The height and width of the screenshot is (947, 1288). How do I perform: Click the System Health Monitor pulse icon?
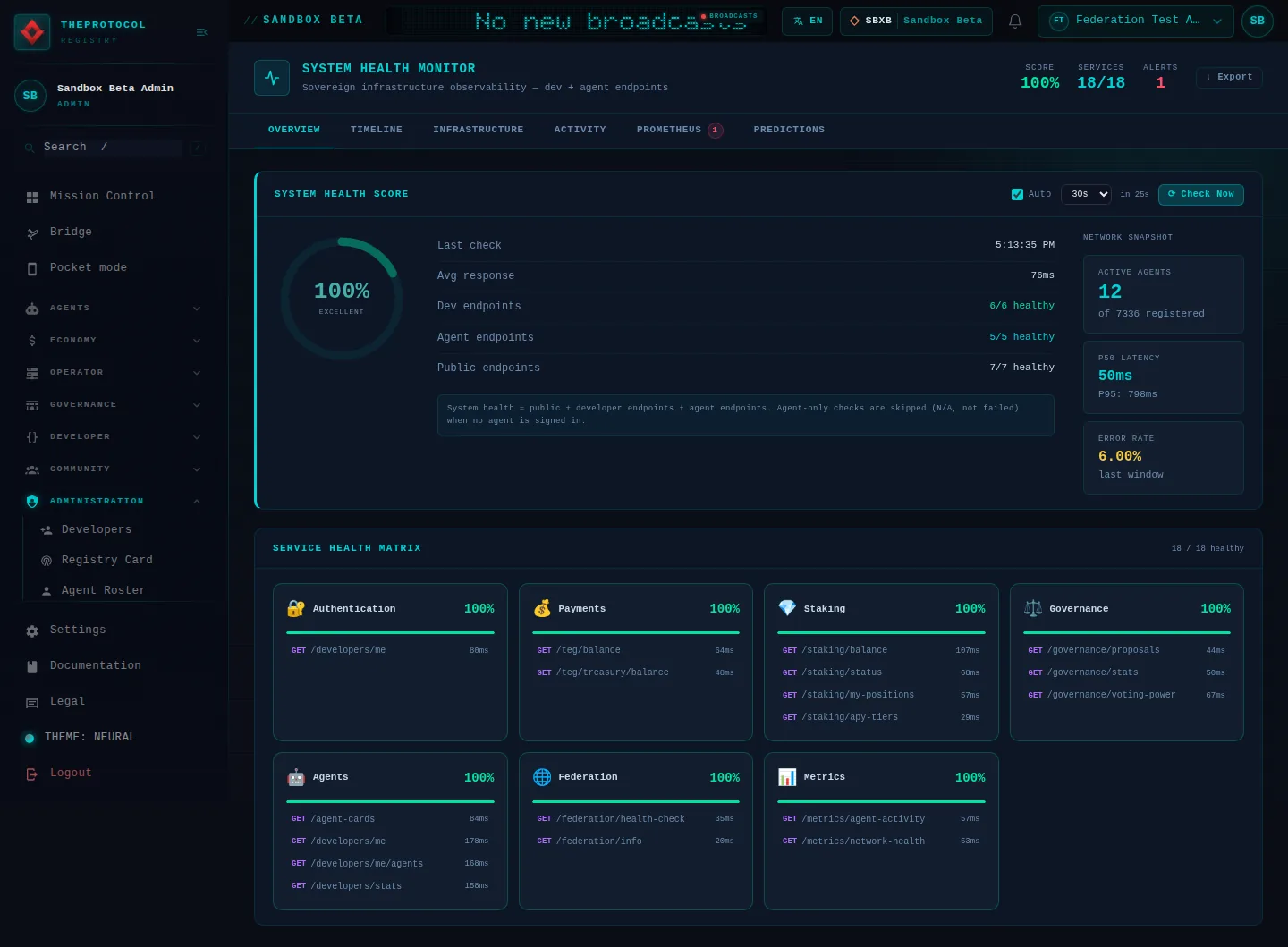point(272,78)
